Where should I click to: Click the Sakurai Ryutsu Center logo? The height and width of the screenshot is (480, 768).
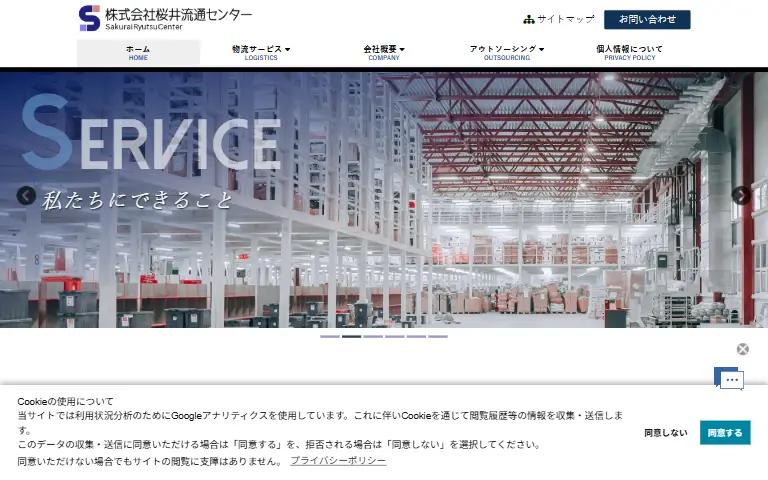click(x=165, y=19)
